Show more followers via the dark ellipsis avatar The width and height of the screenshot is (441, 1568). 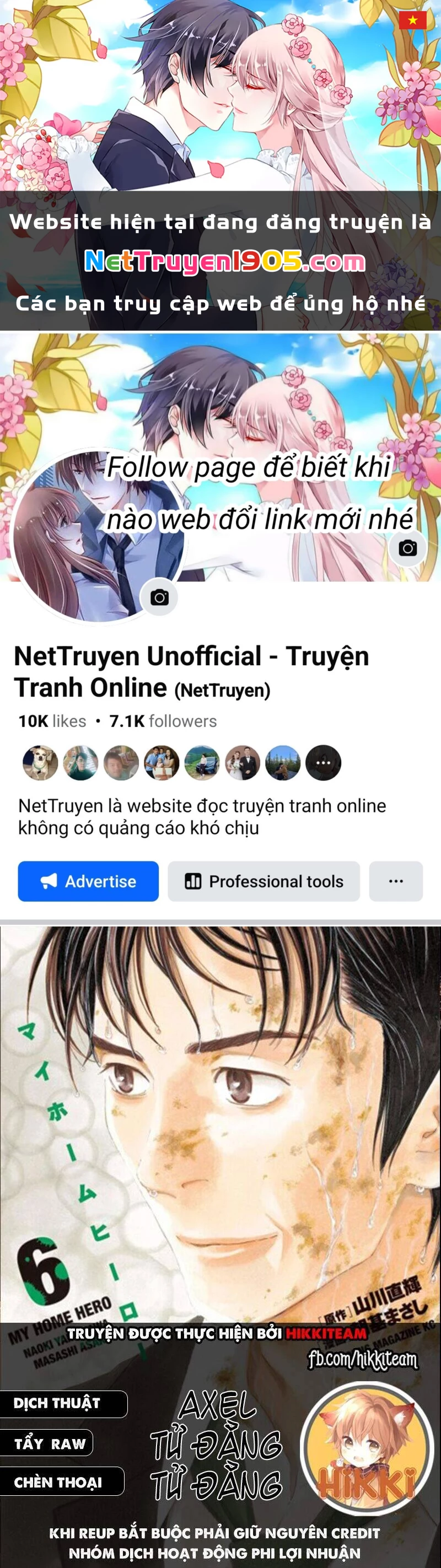[x=323, y=763]
